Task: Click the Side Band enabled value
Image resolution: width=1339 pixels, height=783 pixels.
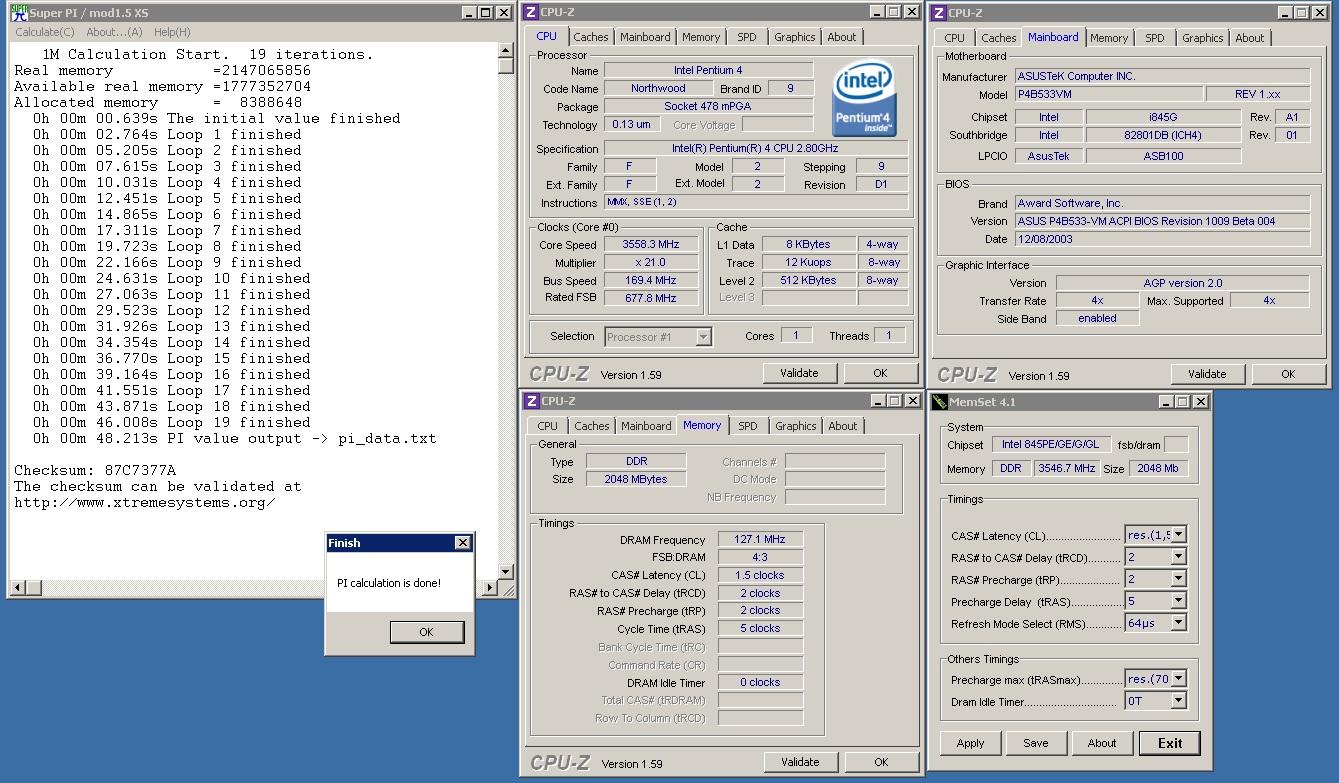Action: (1097, 318)
